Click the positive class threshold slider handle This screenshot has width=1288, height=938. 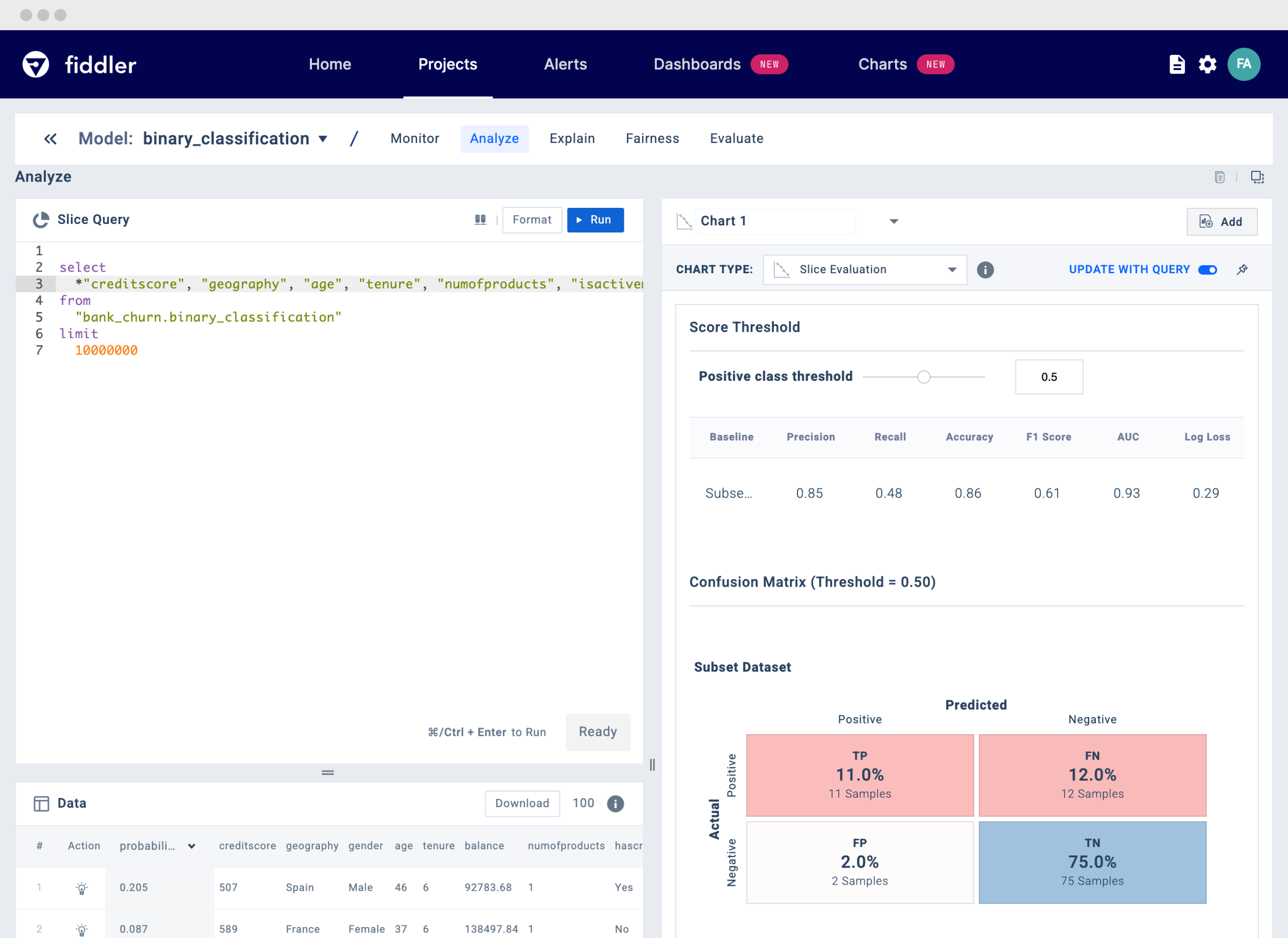coord(923,377)
